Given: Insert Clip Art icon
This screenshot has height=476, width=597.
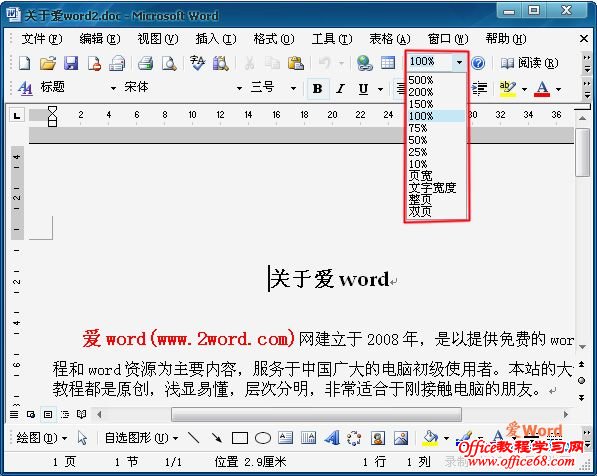Looking at the screenshot, I should [x=378, y=438].
